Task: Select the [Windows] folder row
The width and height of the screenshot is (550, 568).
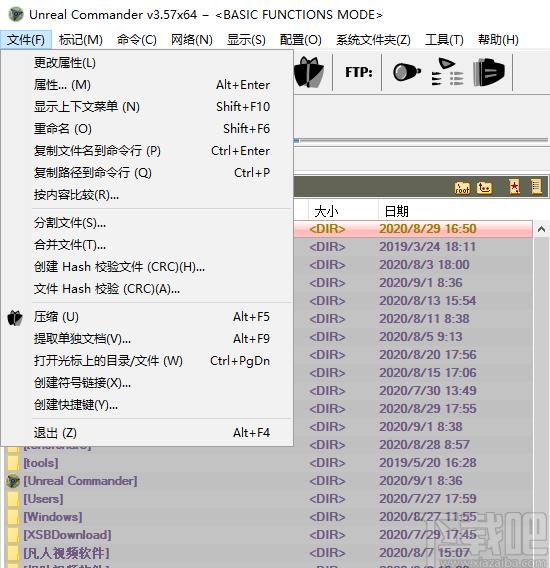Action: point(268,517)
